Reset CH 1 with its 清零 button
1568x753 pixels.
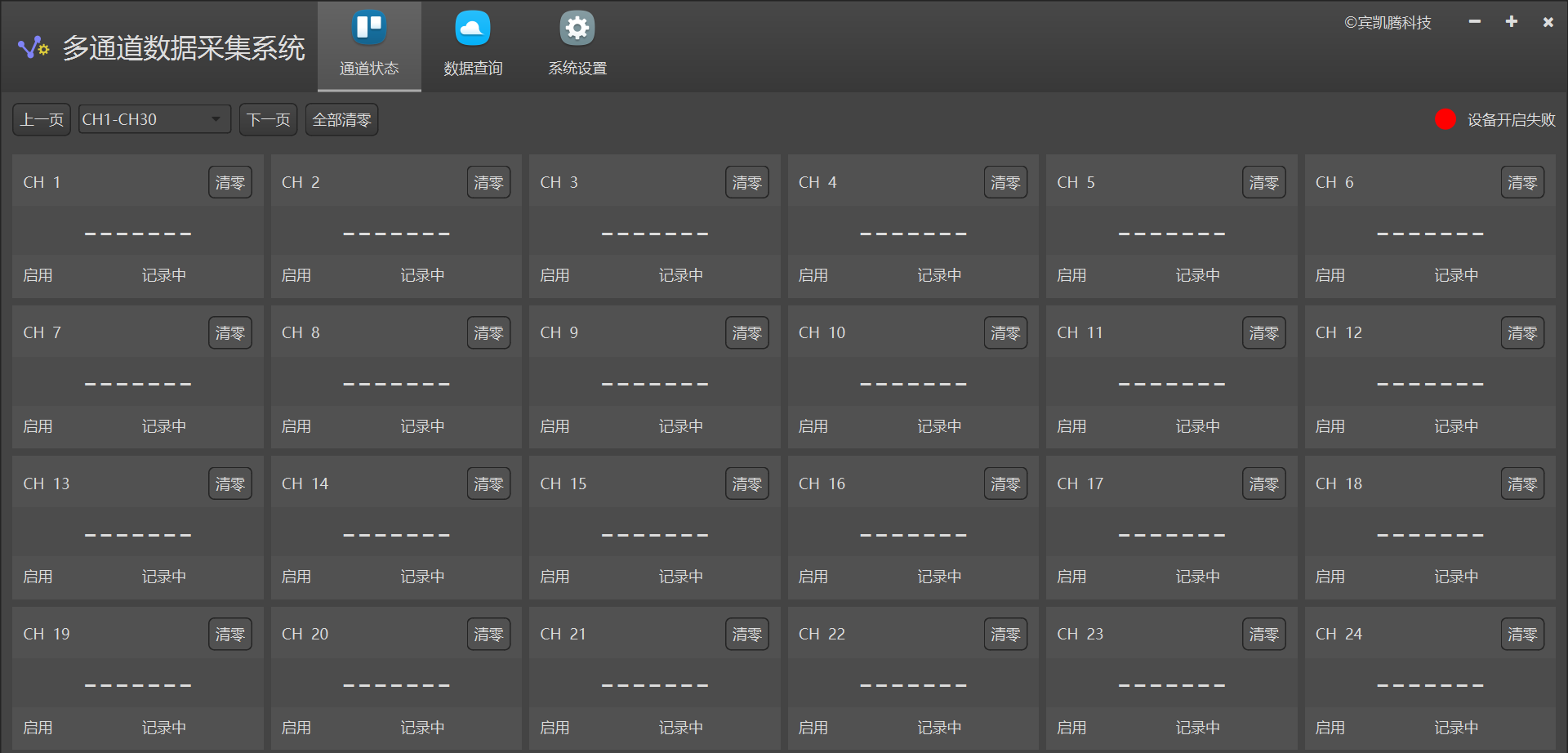(230, 183)
